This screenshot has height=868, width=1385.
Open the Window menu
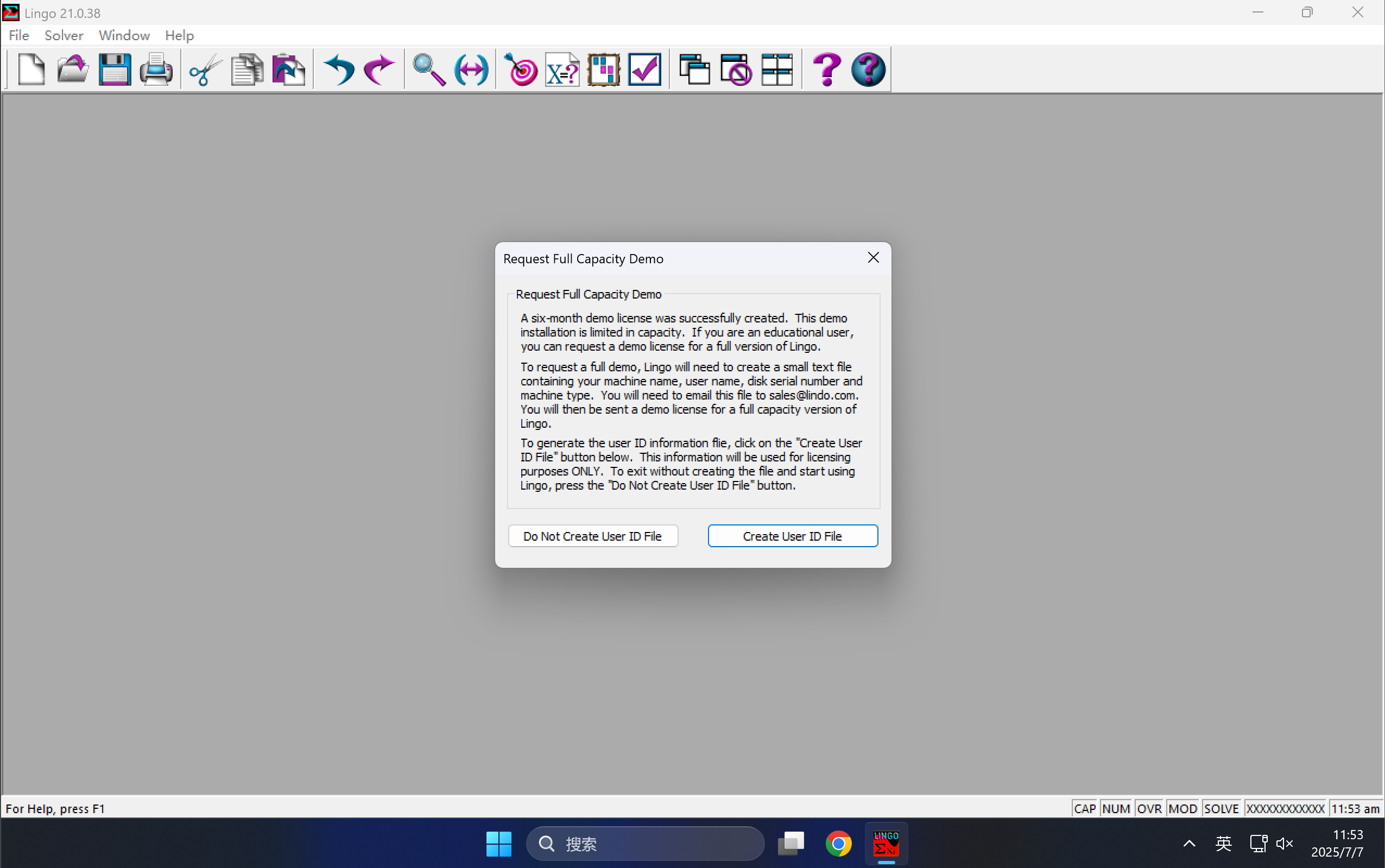click(124, 35)
